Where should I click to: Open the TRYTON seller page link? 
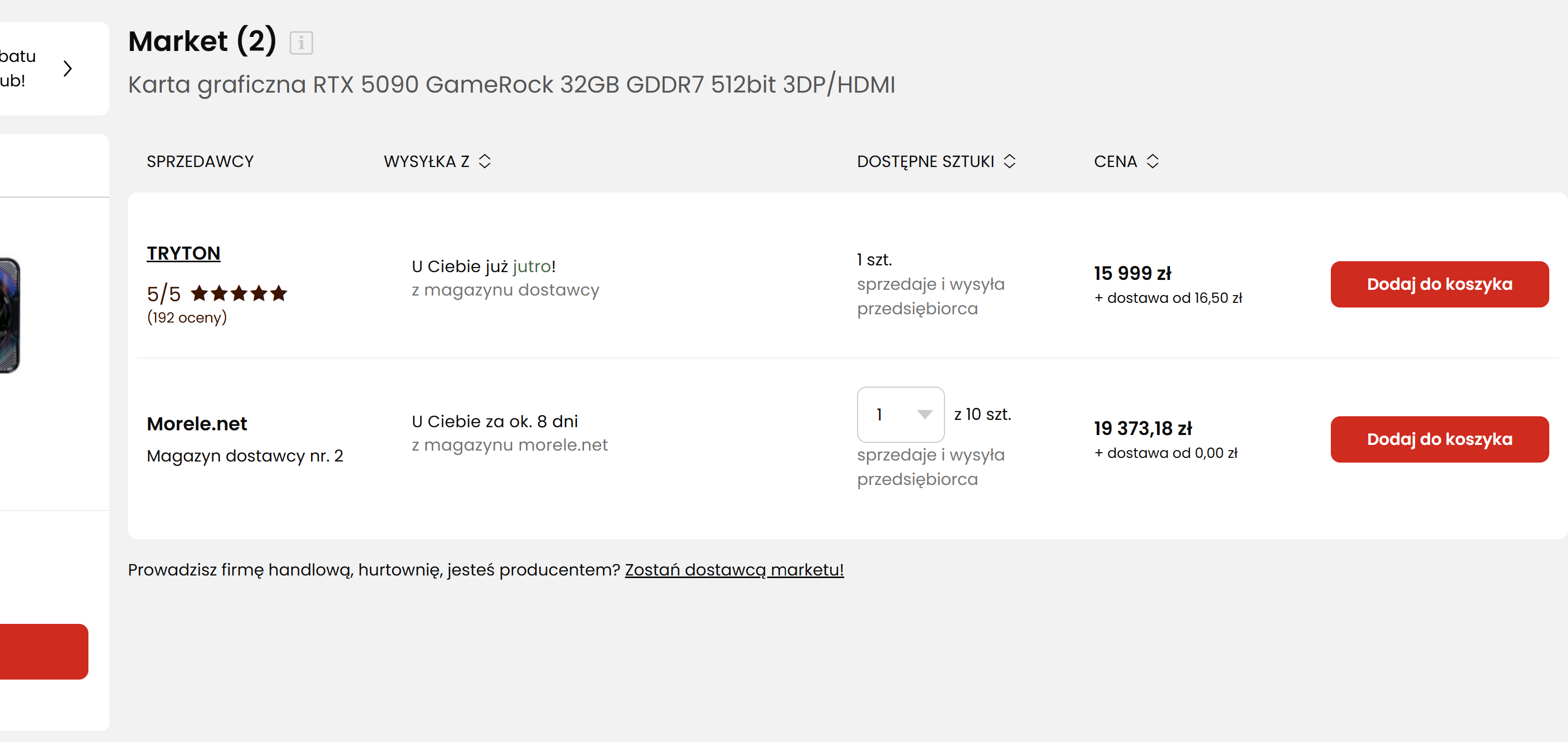(x=183, y=253)
